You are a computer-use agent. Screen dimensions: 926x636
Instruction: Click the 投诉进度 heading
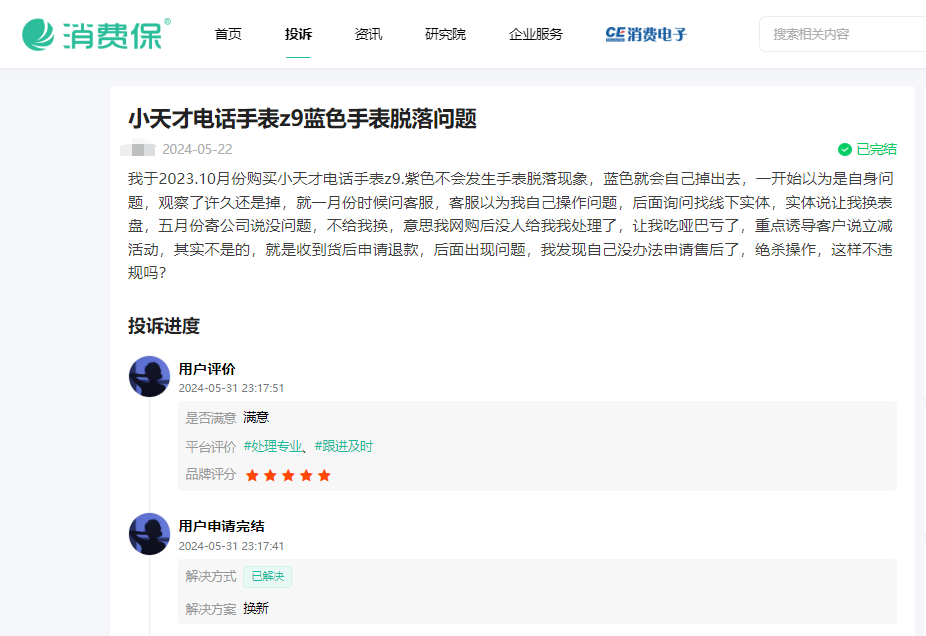164,326
